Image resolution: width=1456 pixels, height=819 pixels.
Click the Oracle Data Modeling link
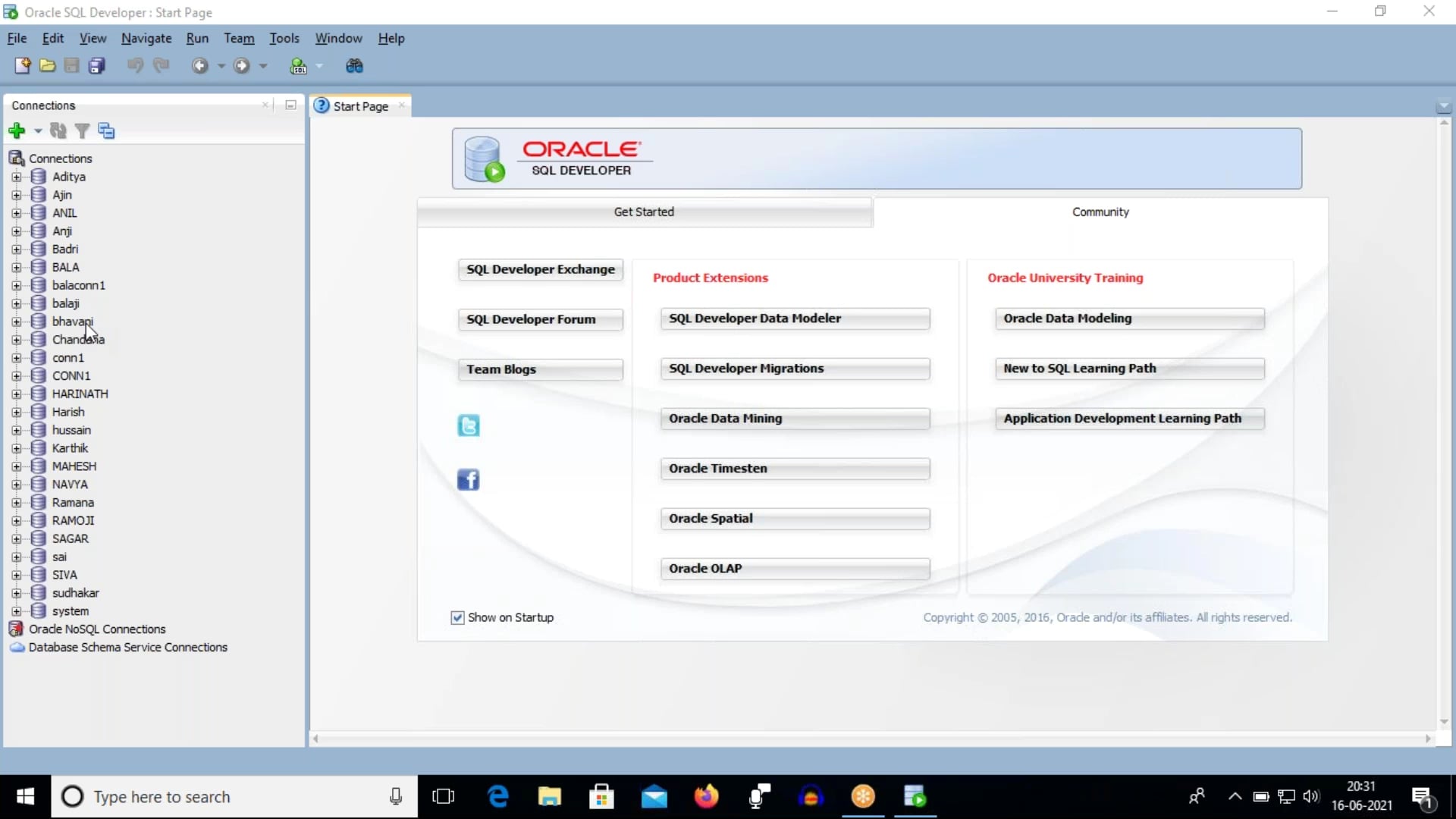coord(1128,318)
